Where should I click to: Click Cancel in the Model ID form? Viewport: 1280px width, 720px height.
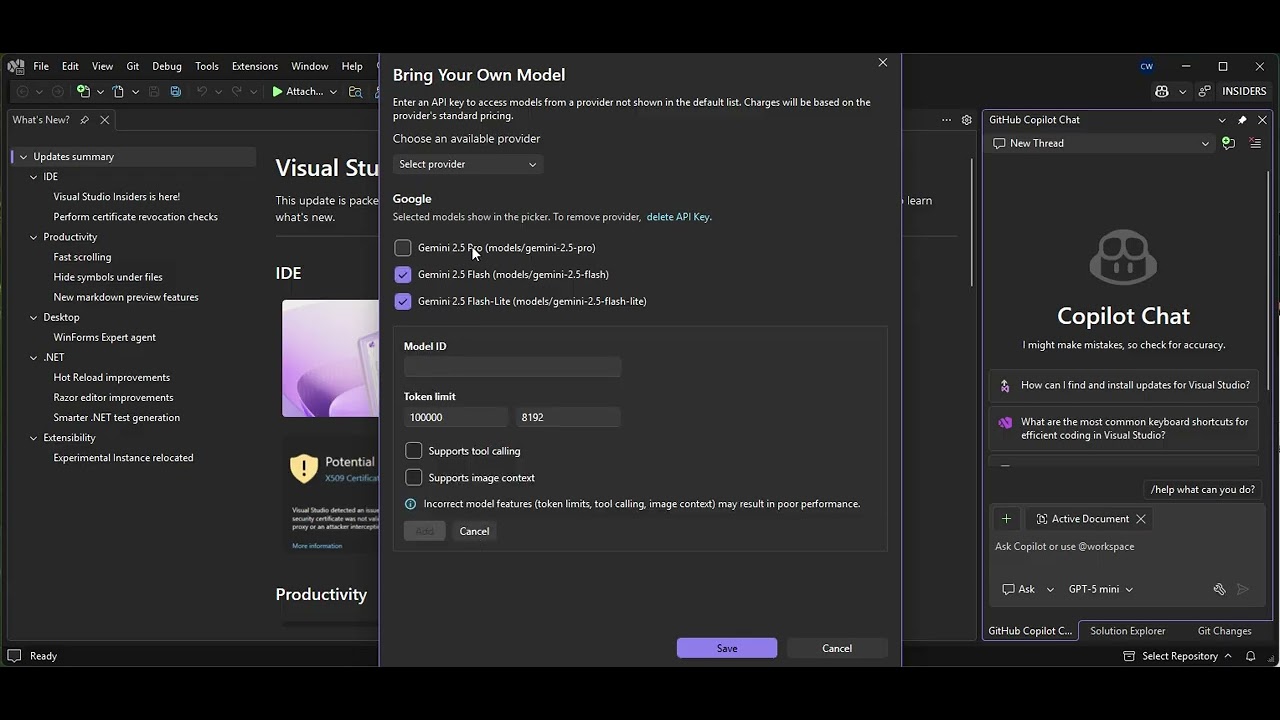click(x=474, y=531)
